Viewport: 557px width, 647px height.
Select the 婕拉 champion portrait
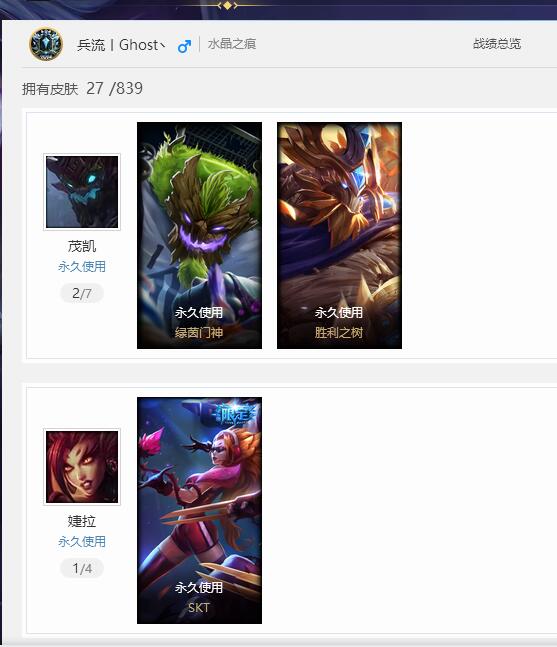[x=82, y=467]
